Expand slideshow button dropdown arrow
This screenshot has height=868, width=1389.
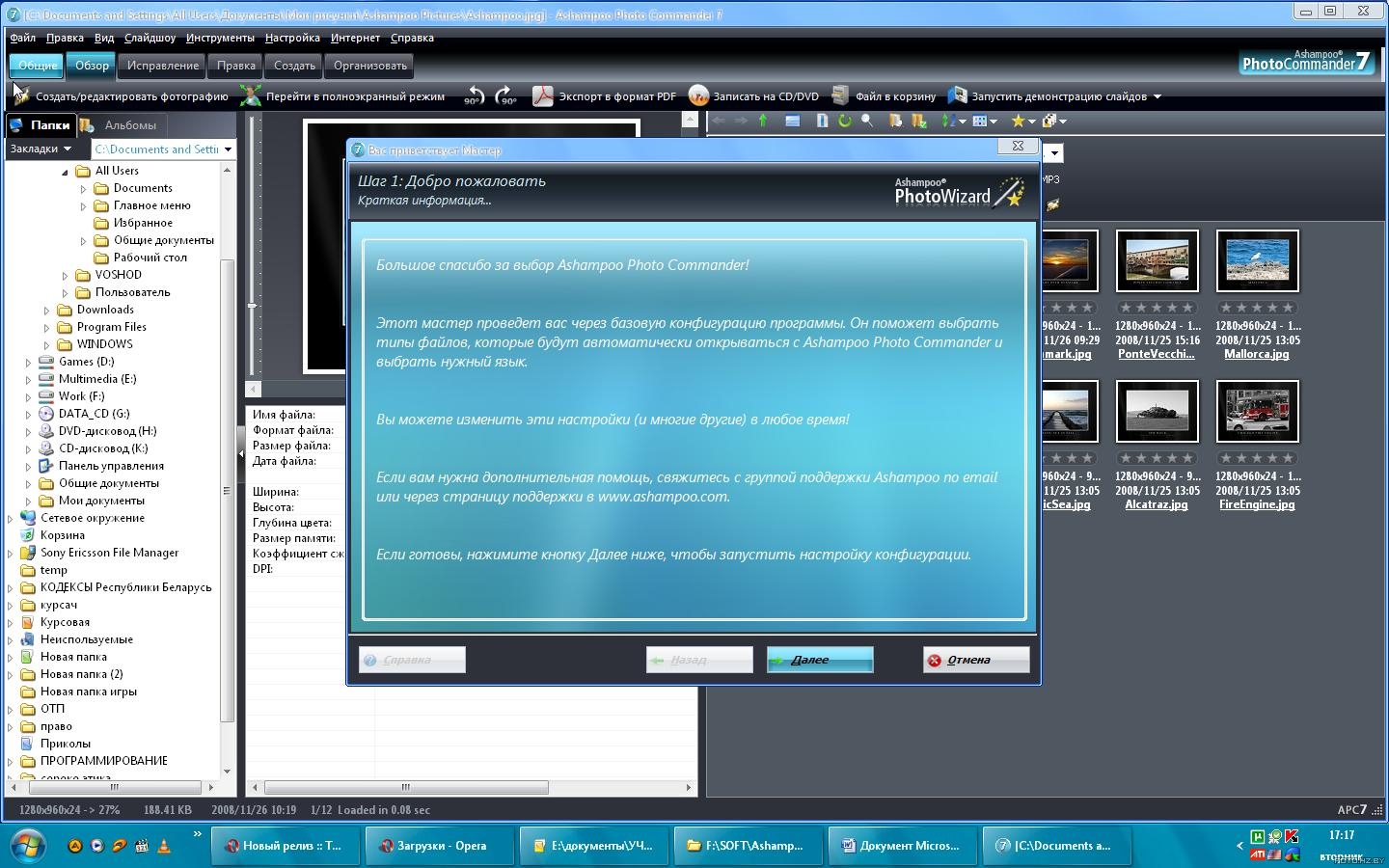click(1157, 96)
